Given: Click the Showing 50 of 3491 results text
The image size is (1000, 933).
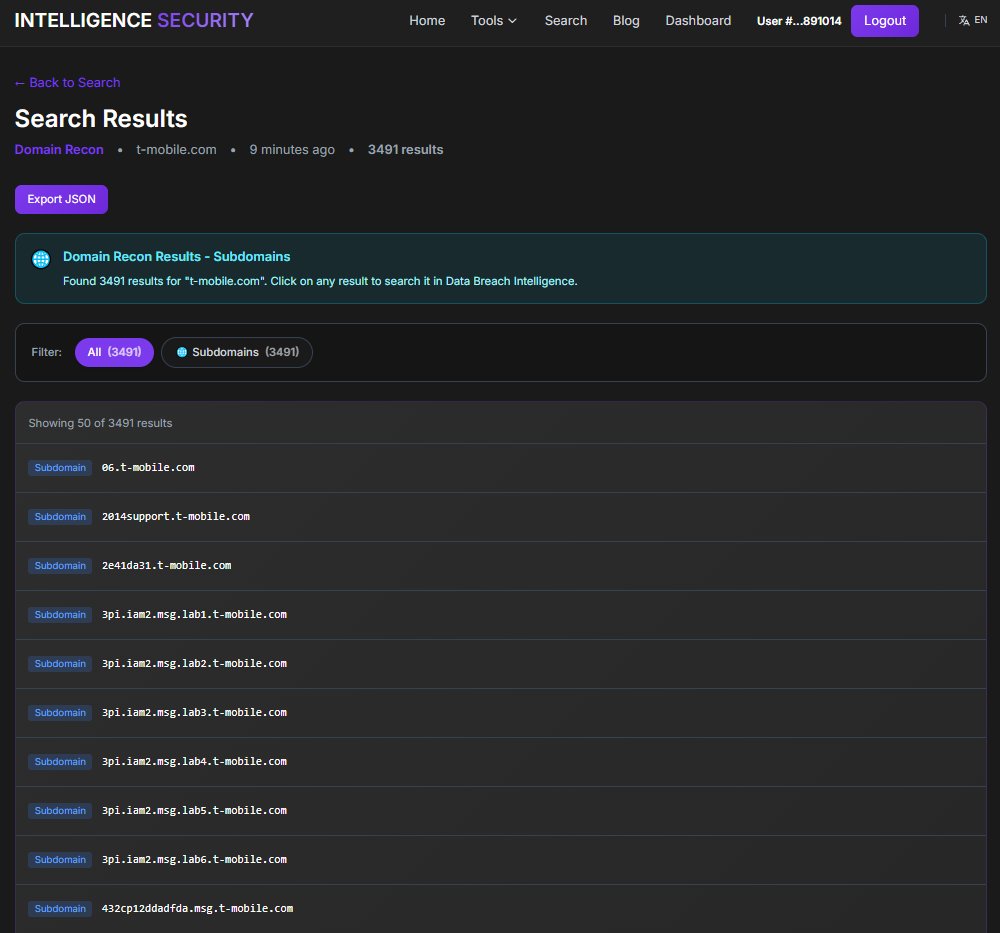Looking at the screenshot, I should (x=100, y=423).
